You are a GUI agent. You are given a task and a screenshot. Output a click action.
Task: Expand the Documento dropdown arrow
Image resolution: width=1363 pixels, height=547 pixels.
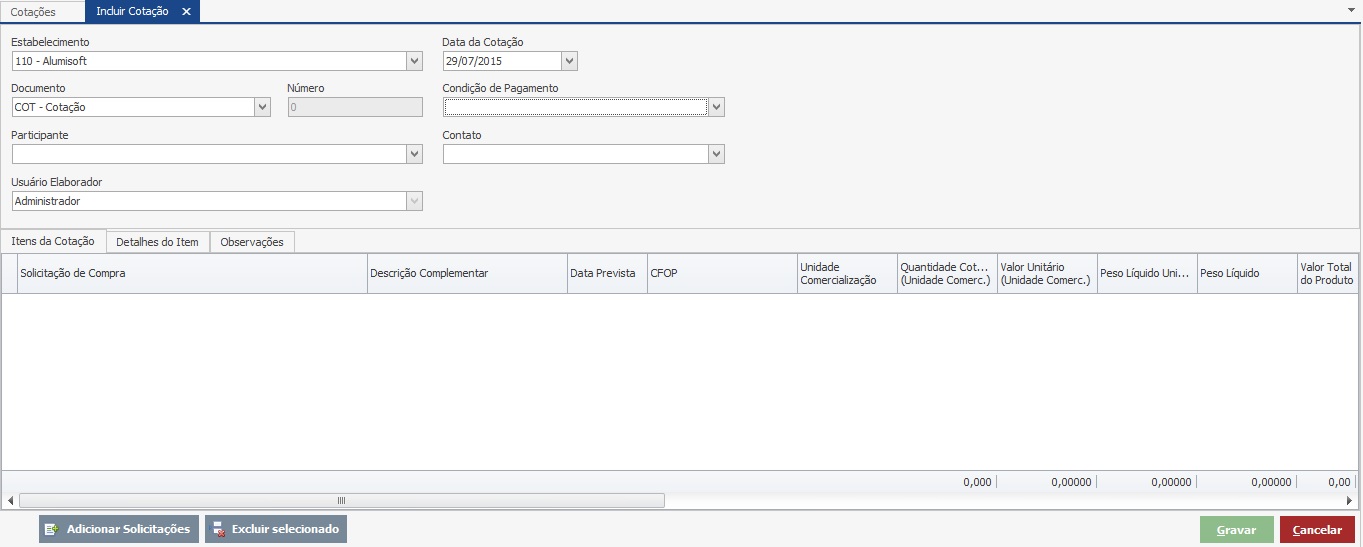263,107
